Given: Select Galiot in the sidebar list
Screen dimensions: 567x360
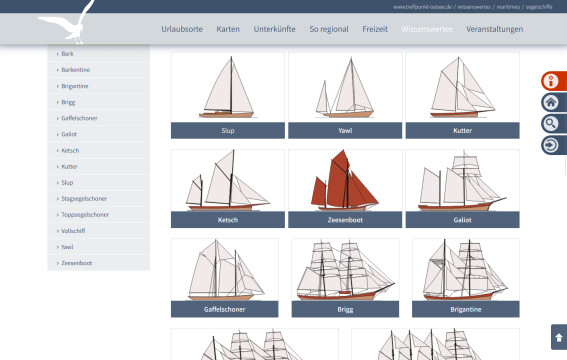Looking at the screenshot, I should [99, 134].
